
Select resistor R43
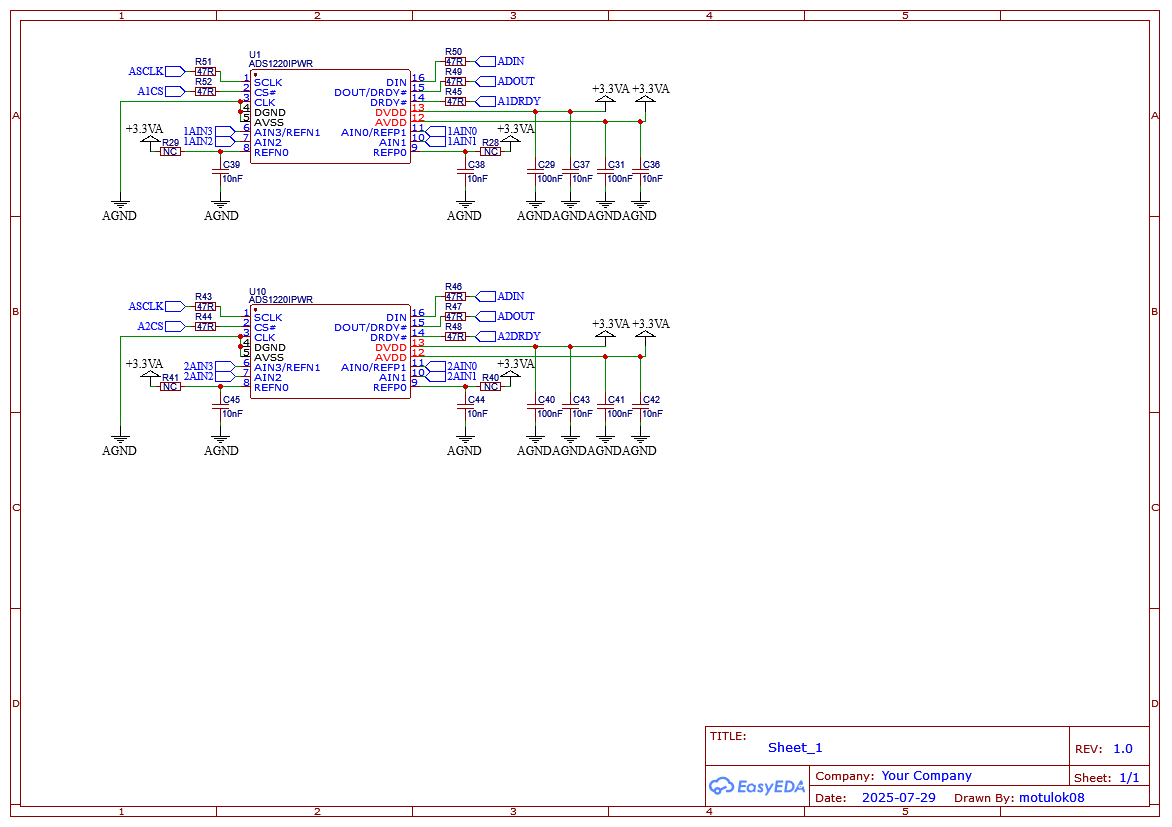(206, 307)
